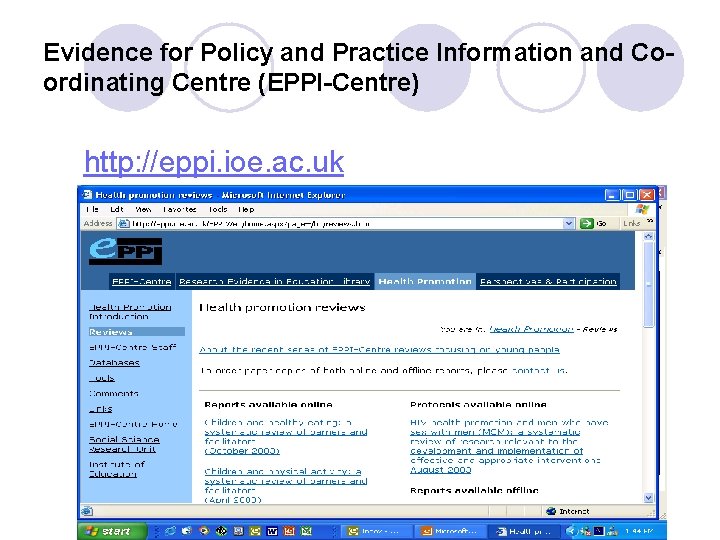Open Comments in the sidebar
720x540 pixels.
(x=114, y=394)
